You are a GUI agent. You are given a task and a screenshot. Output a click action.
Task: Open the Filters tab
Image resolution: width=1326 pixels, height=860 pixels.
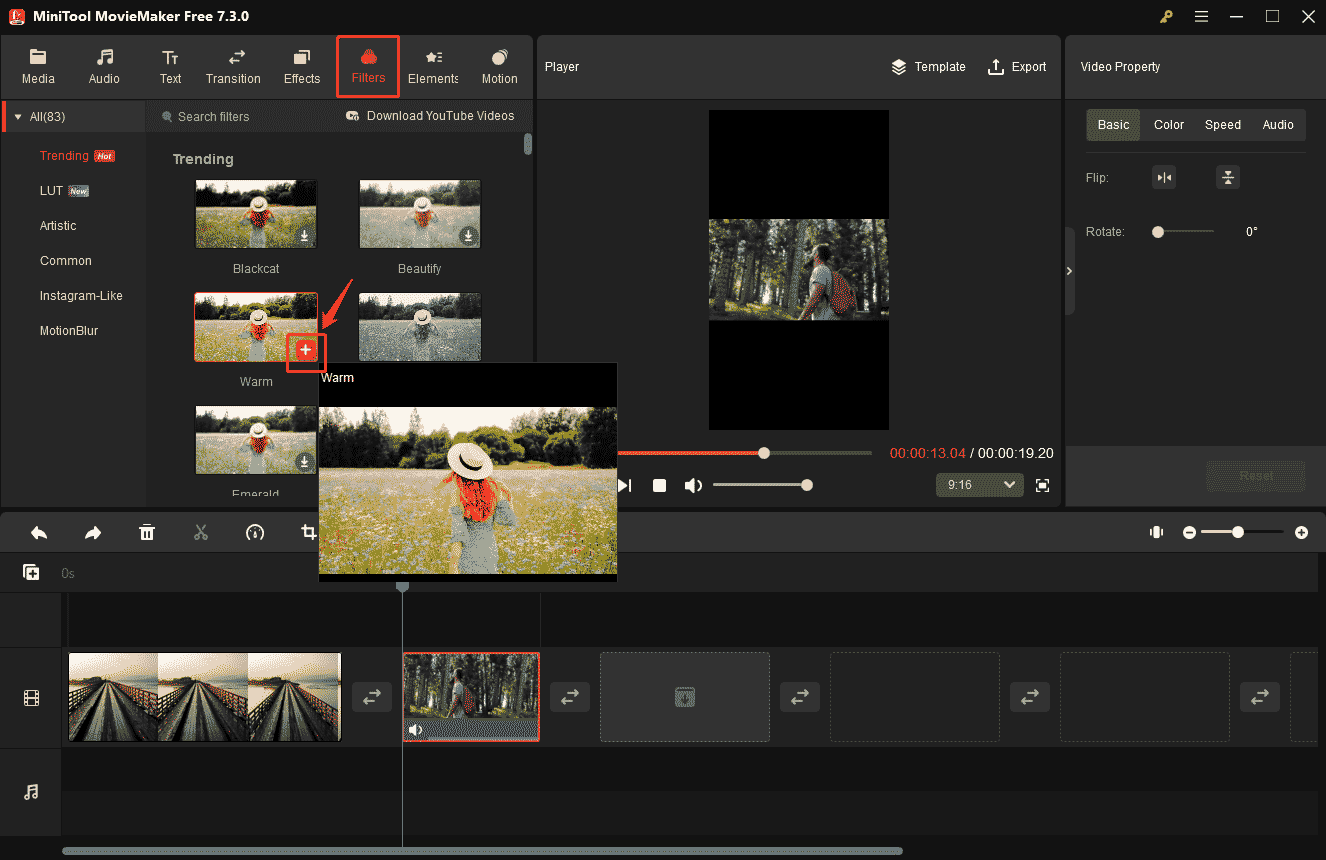click(x=368, y=67)
